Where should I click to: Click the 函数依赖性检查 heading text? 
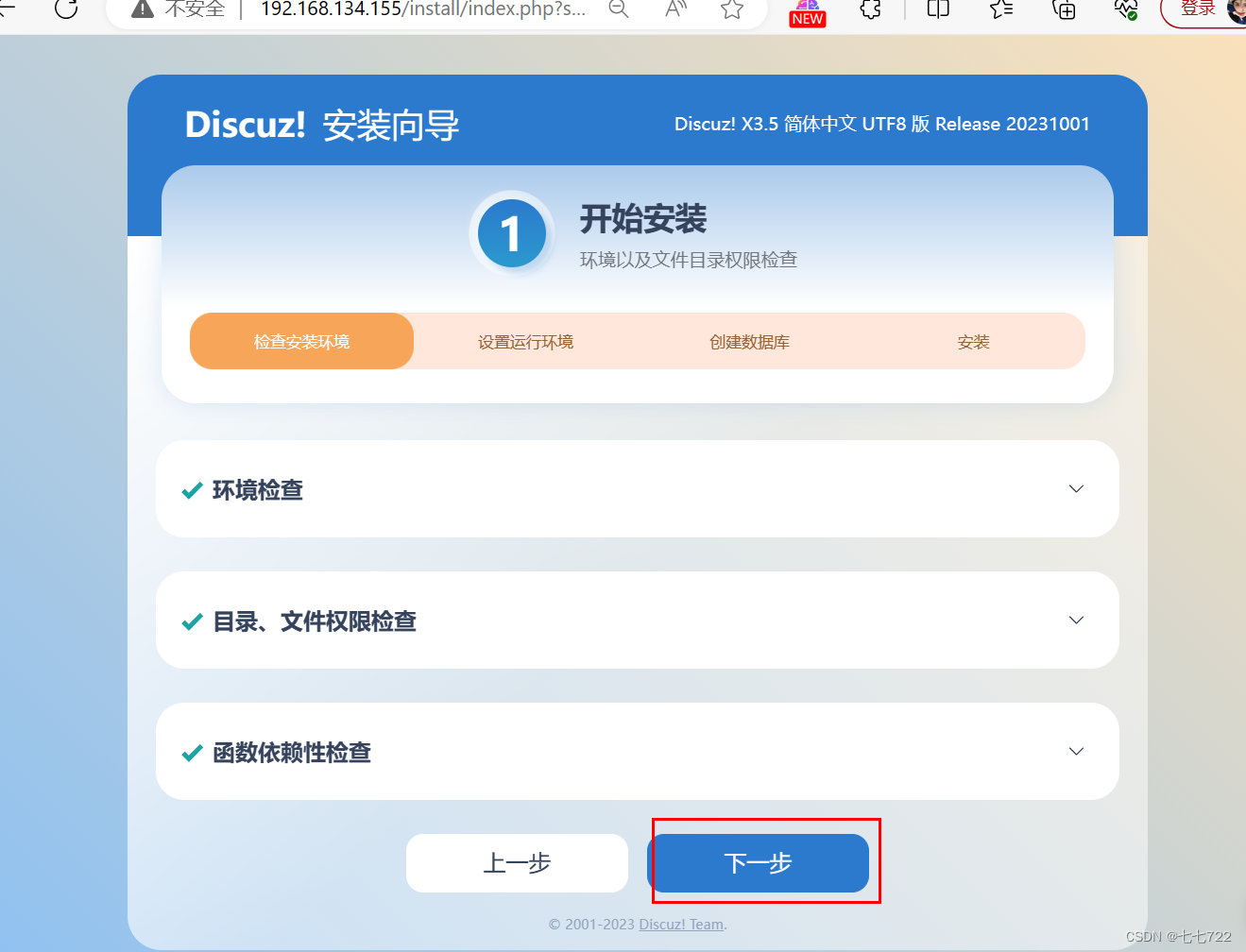tap(292, 752)
